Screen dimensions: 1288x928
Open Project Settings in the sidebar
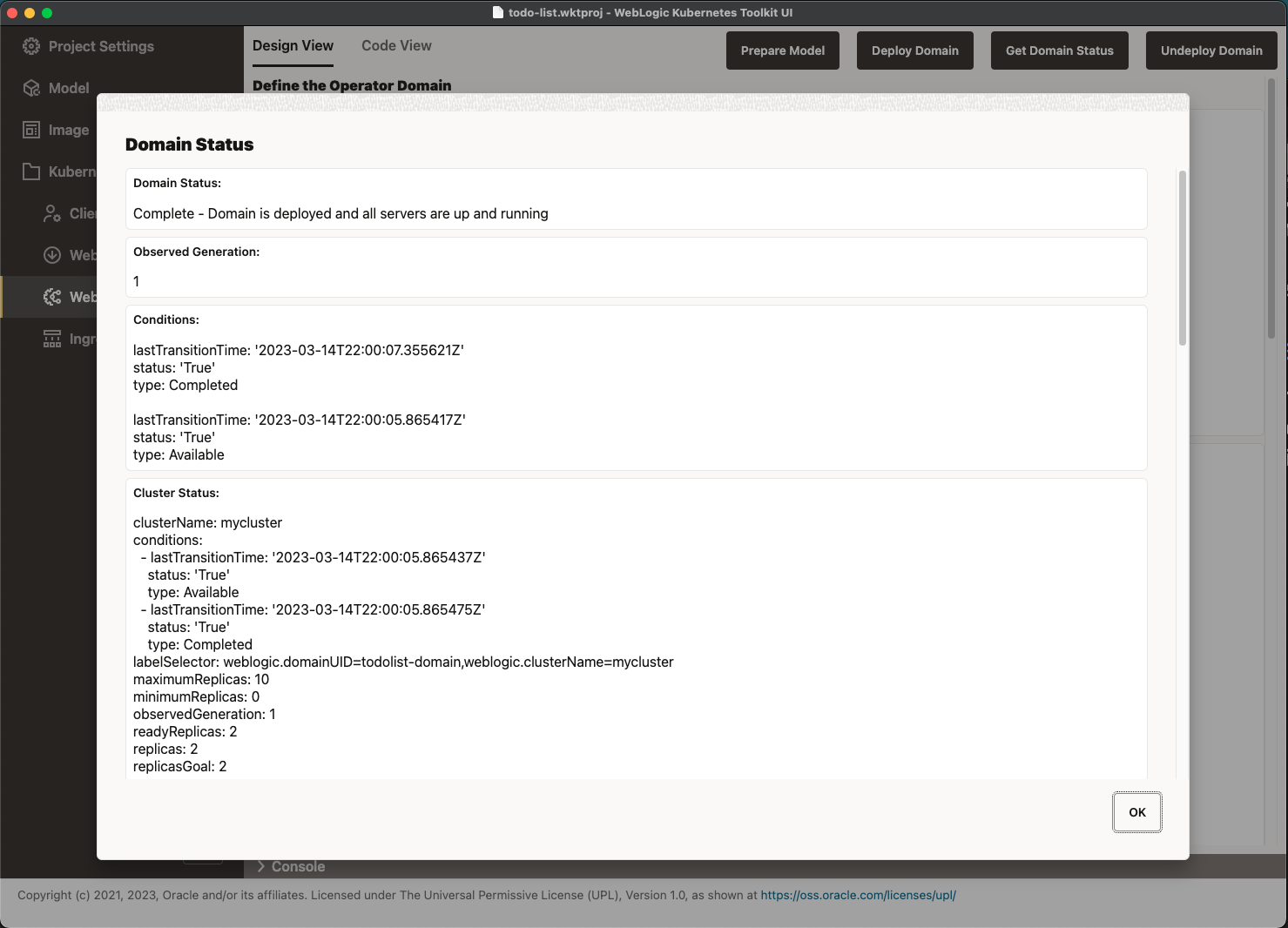click(x=101, y=46)
